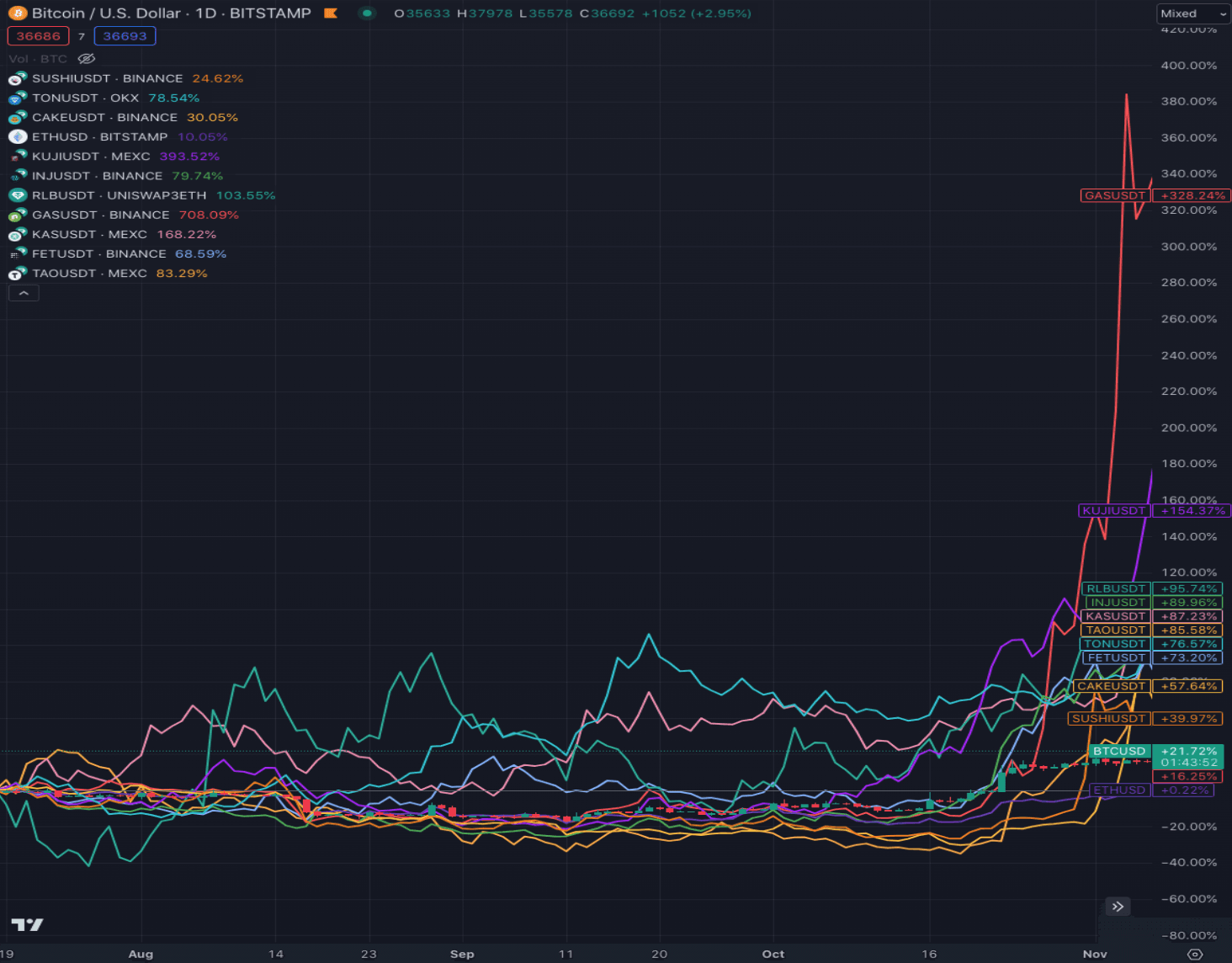Collapse the legend with the up chevron
The height and width of the screenshot is (963, 1232).
[24, 293]
